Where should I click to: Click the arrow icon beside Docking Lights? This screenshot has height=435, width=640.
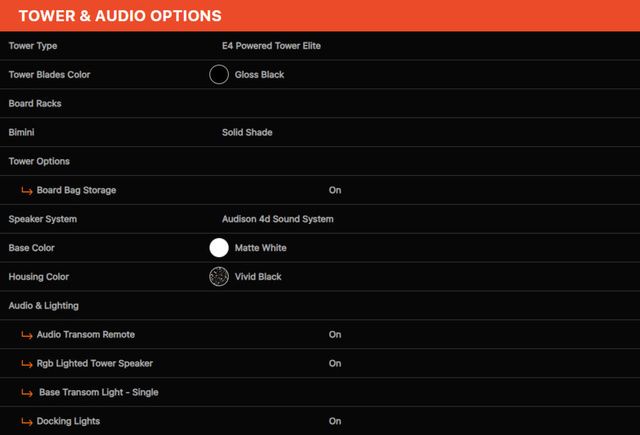click(x=27, y=422)
